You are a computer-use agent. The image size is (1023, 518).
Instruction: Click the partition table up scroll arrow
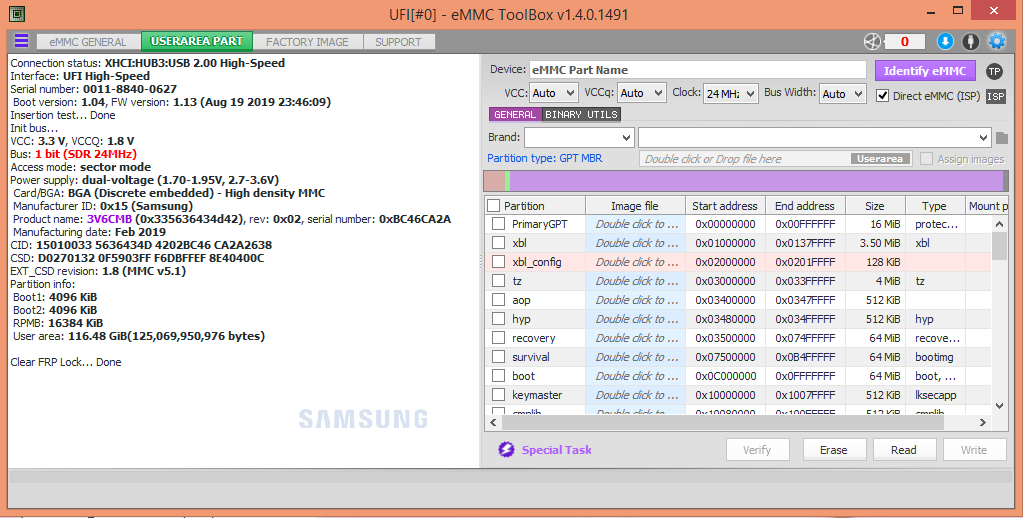[999, 224]
